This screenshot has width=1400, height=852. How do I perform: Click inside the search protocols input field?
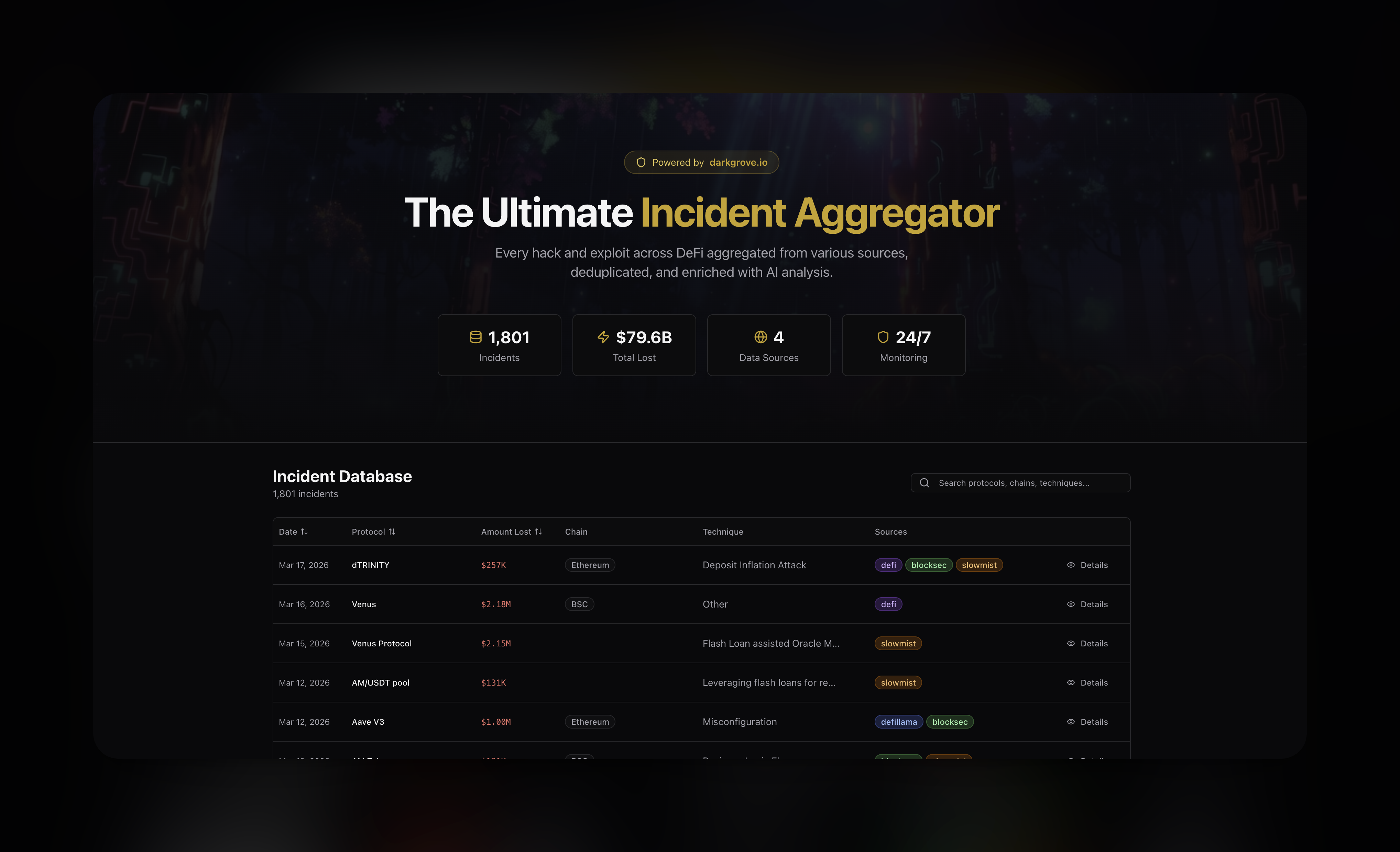1023,482
